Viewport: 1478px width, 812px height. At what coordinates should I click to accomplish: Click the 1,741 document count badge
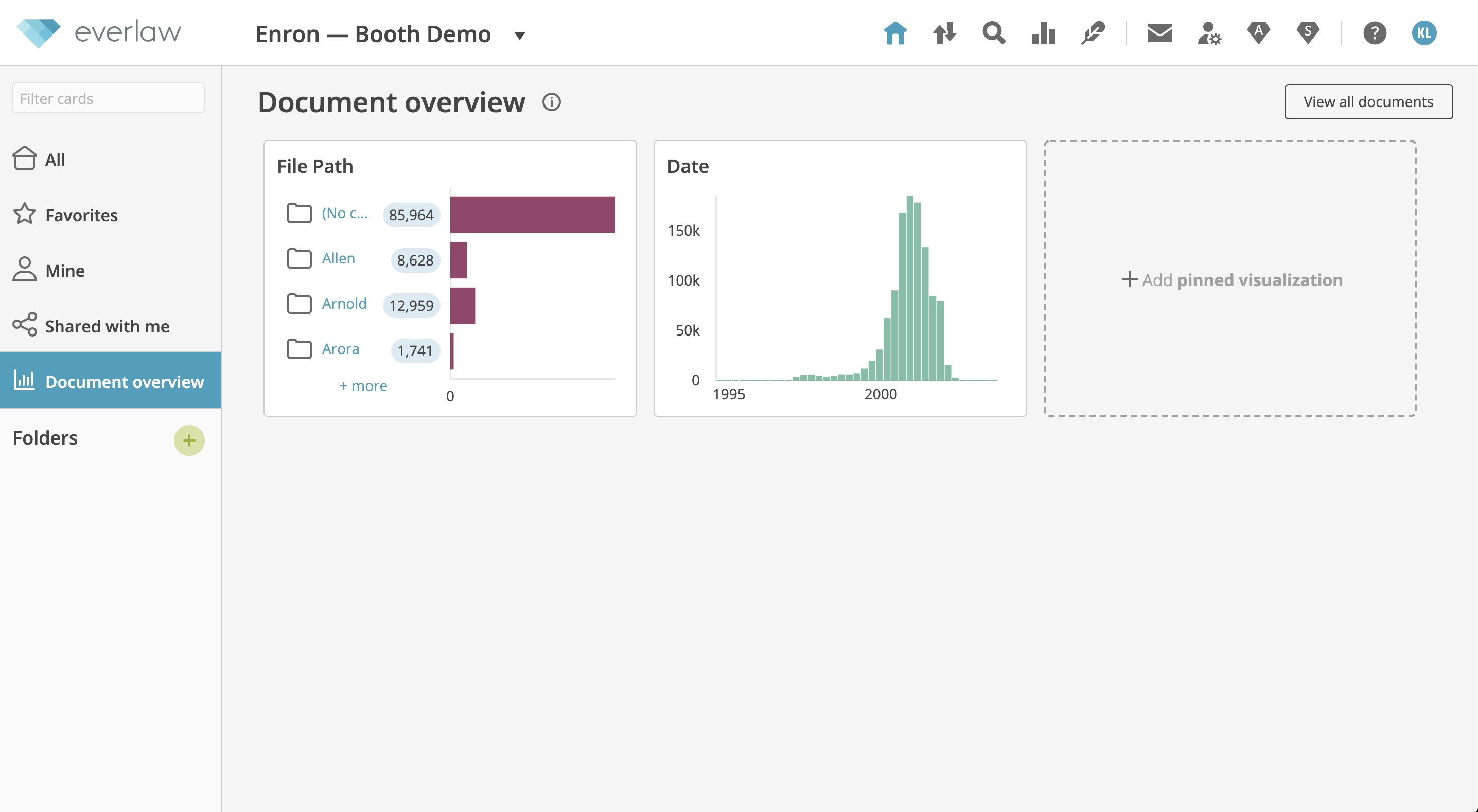[x=415, y=350]
